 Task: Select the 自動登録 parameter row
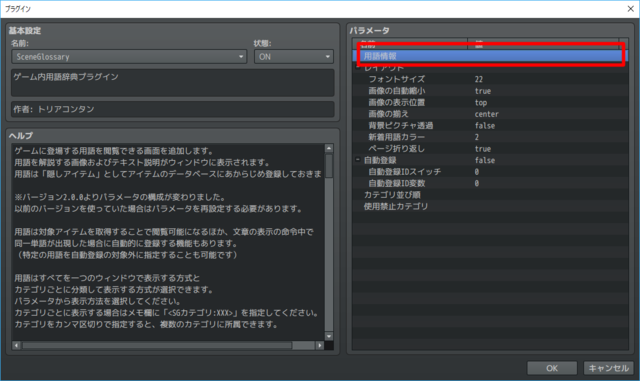point(490,160)
